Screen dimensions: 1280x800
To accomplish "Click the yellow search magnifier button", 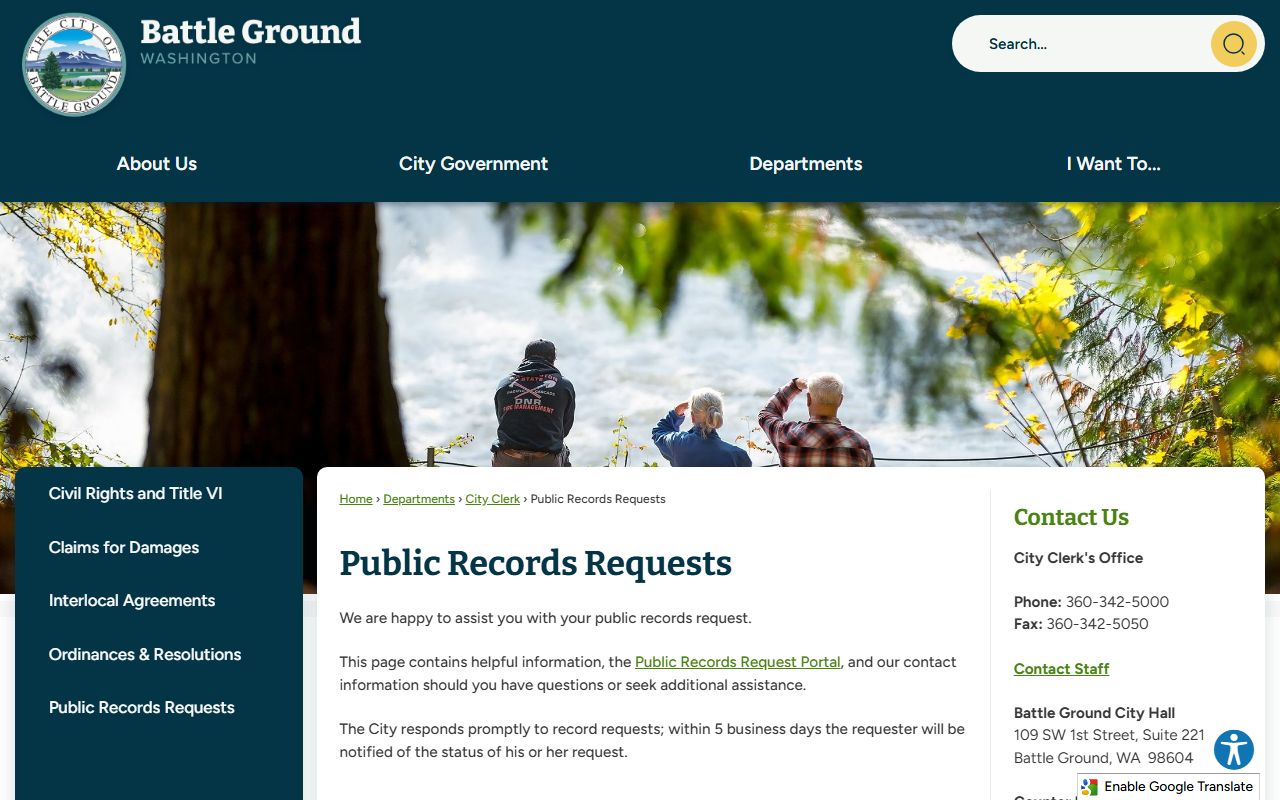I will click(x=1233, y=44).
